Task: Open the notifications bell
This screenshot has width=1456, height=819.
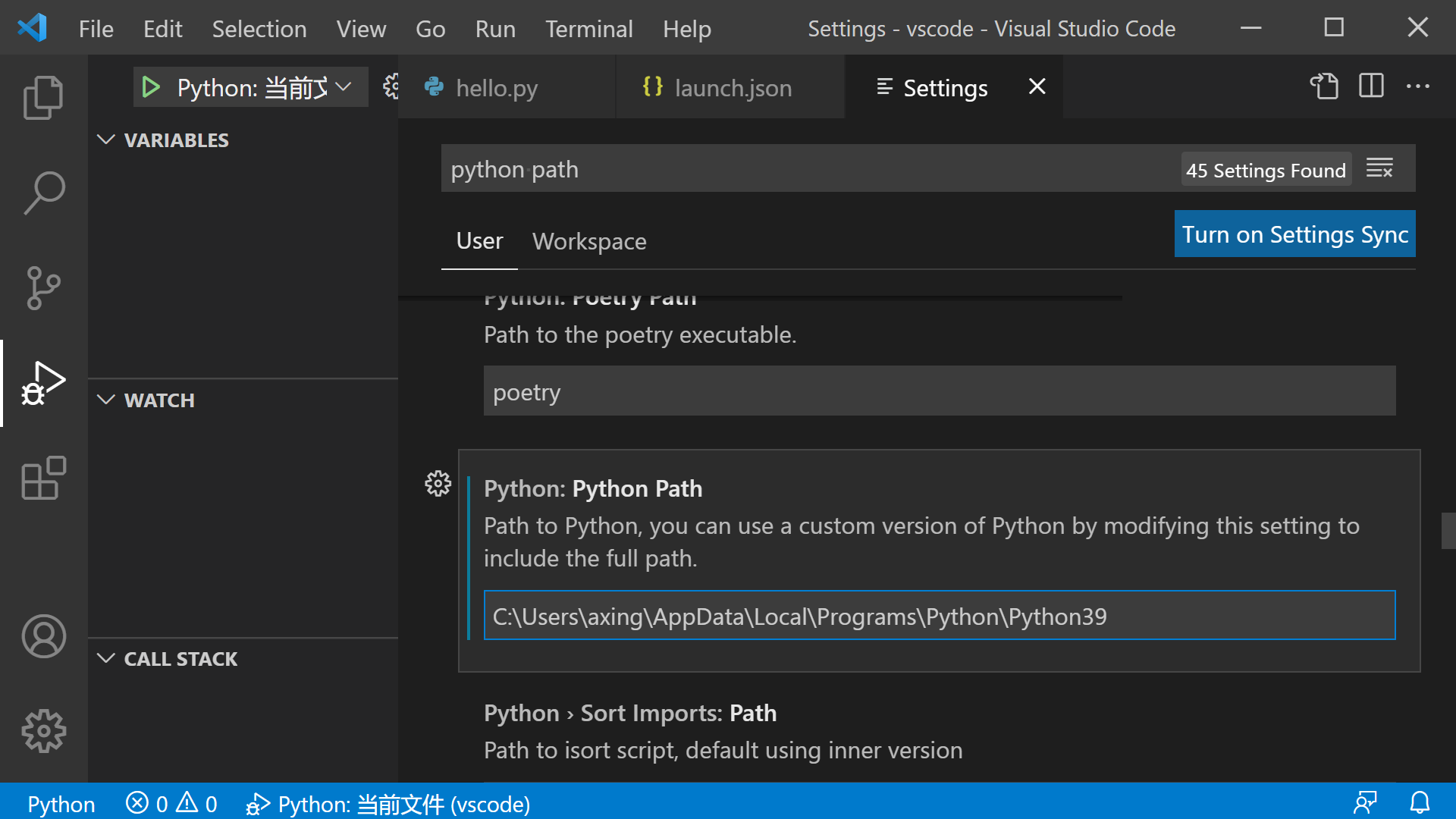Action: [x=1420, y=802]
